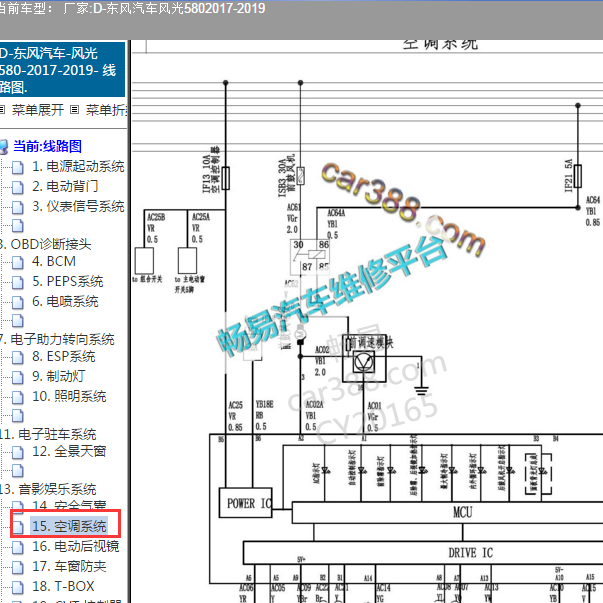Click page icon beside 17. 车窗防夹

(x=17, y=568)
